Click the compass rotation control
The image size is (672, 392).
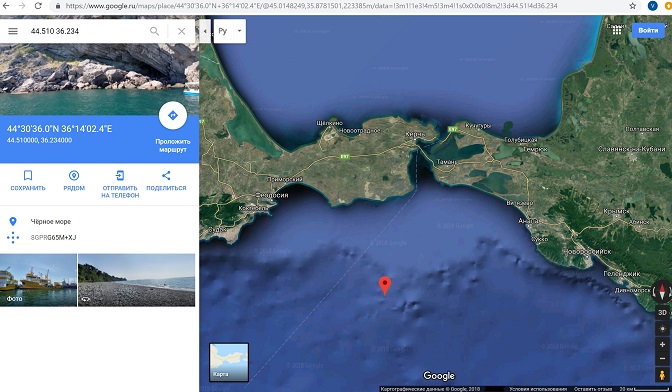[662, 292]
